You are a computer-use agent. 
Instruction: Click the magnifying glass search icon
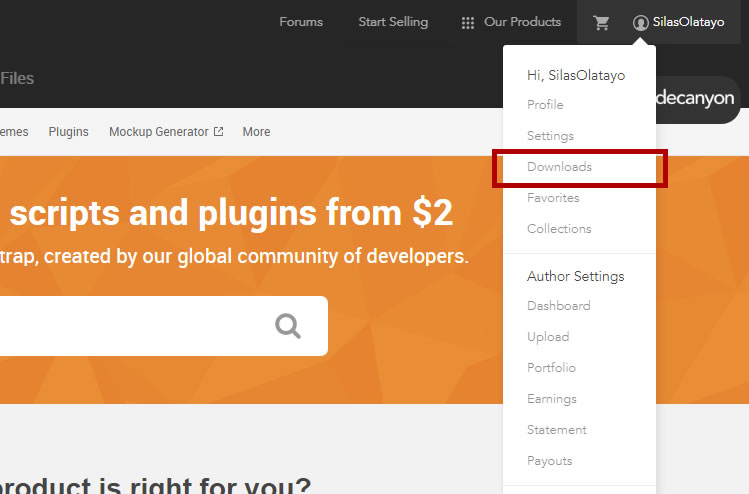(288, 326)
